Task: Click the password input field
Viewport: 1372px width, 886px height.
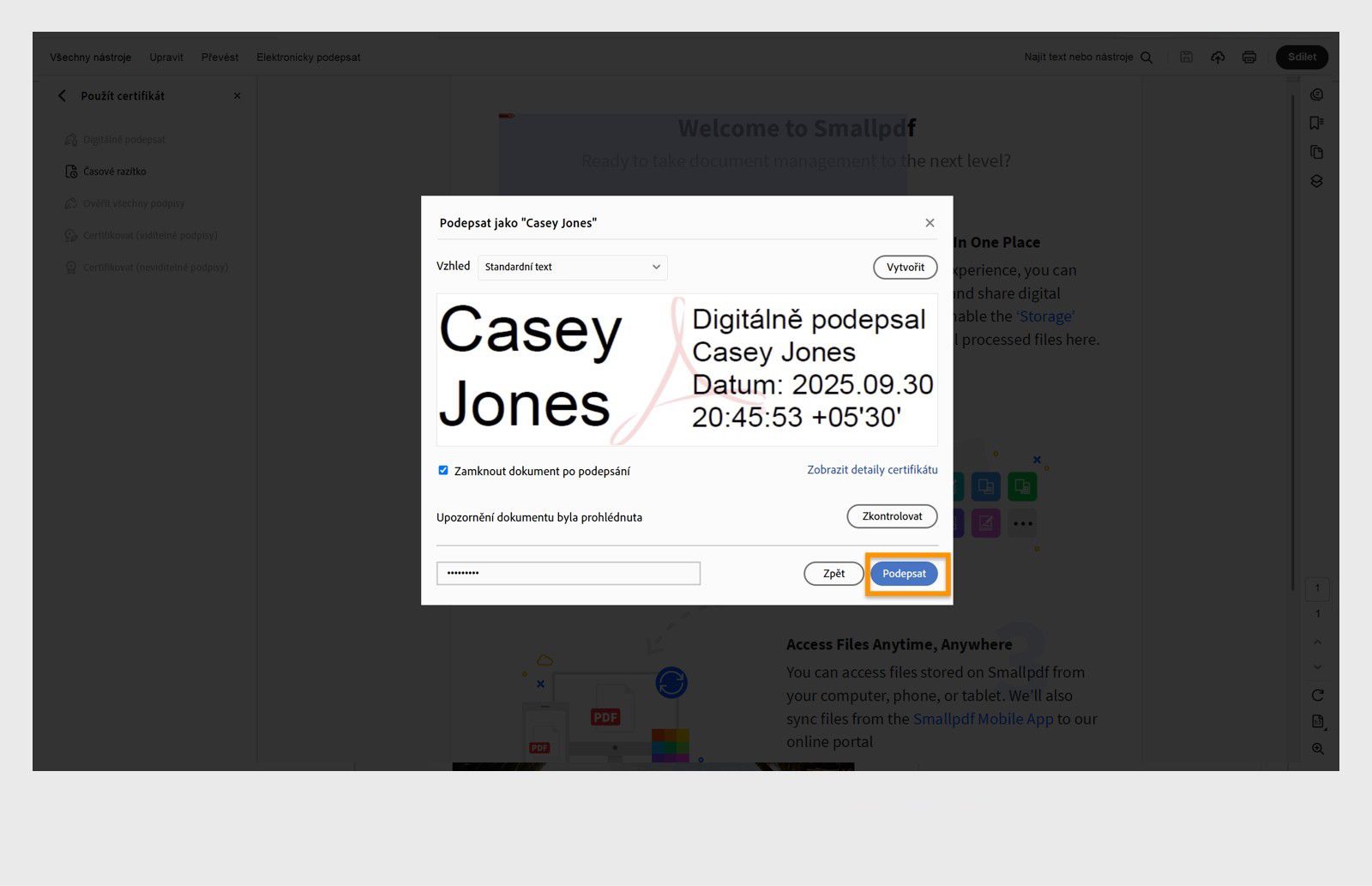Action: coord(569,573)
